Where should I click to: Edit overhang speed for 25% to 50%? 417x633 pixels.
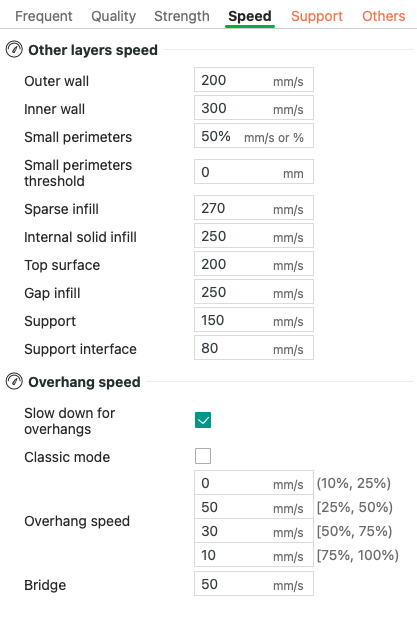[254, 507]
